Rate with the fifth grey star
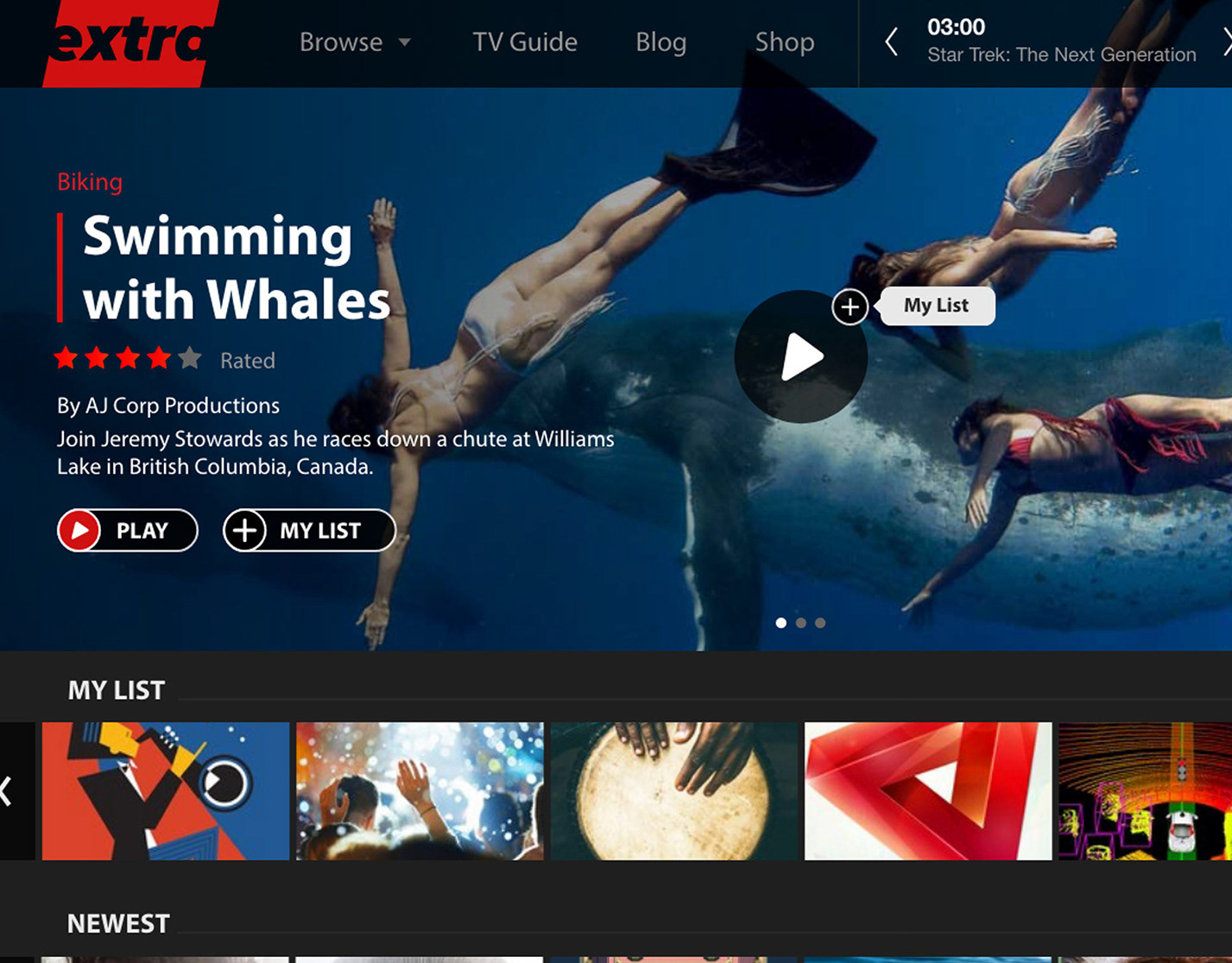 tap(190, 357)
